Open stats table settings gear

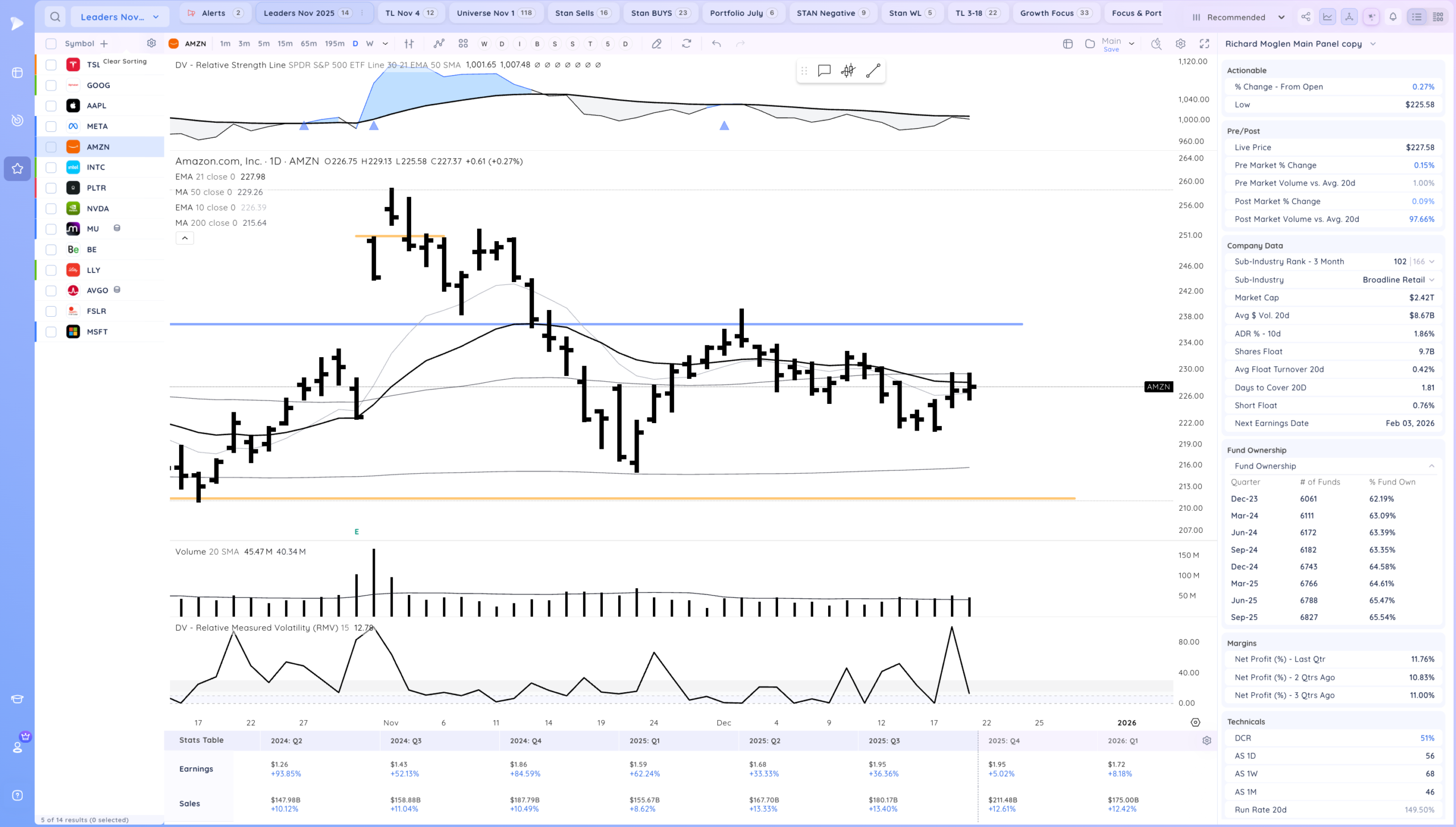click(x=1206, y=741)
